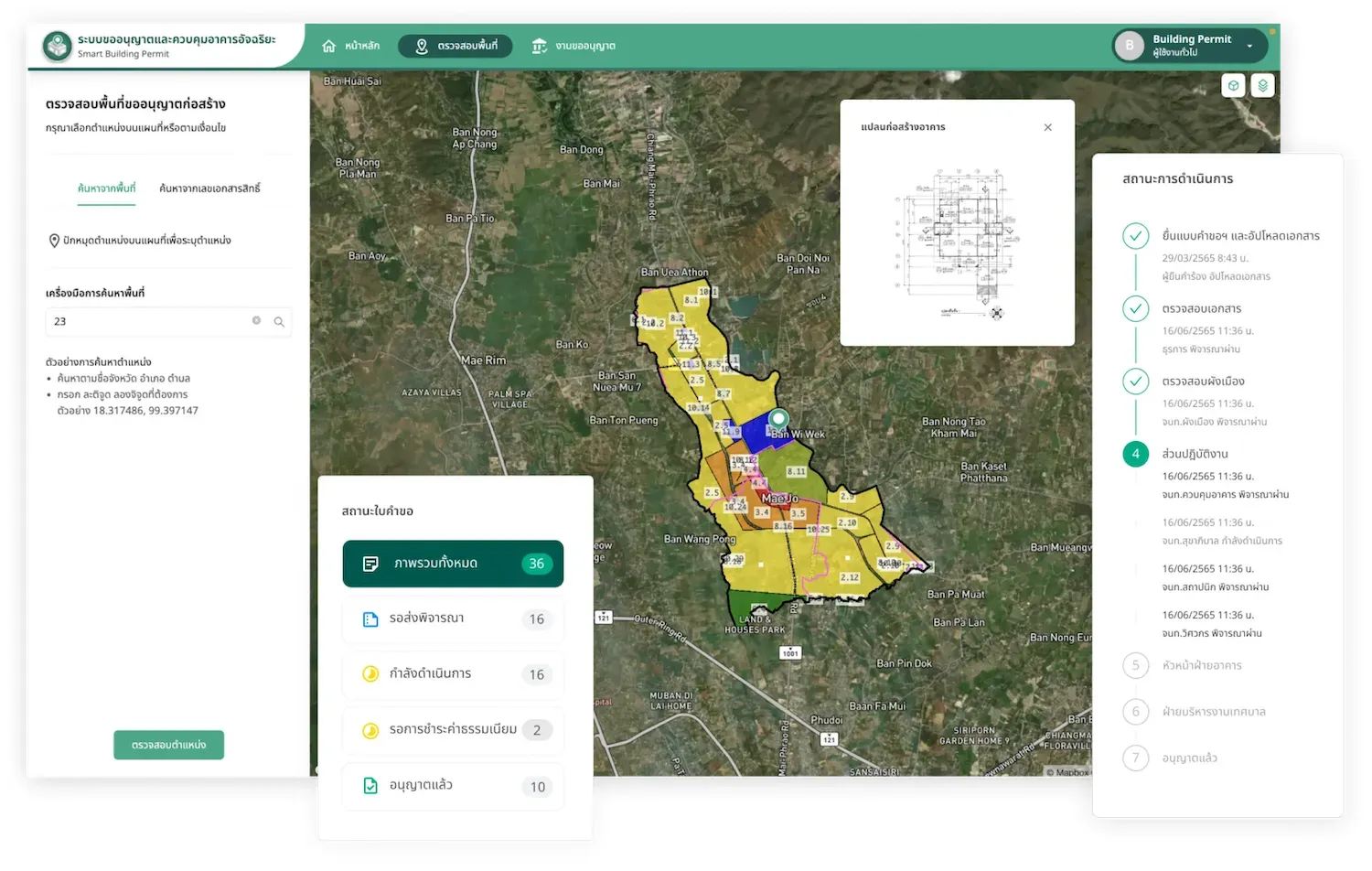Click step 5 circle in status timeline
Screen dimensions: 1372x871
(x=1135, y=665)
